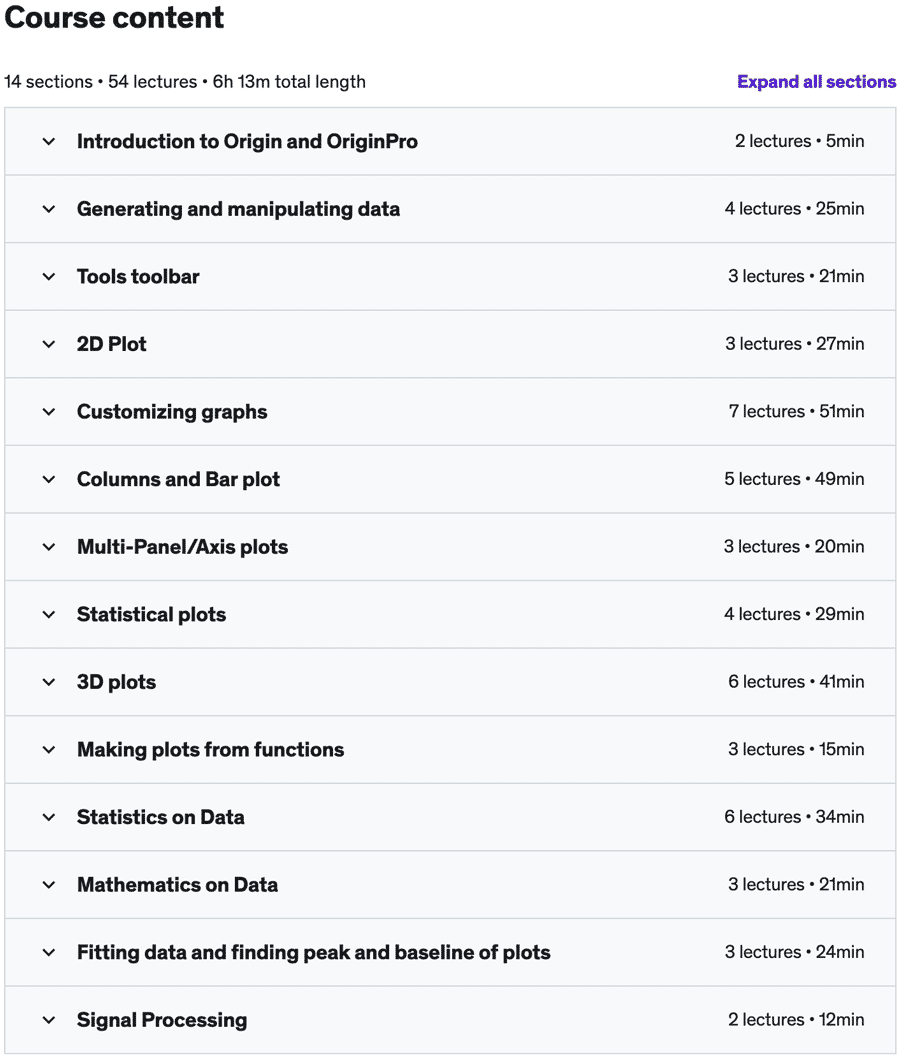The image size is (900, 1059).
Task: Click the 6 lectures • 41min label
Action: click(x=796, y=682)
